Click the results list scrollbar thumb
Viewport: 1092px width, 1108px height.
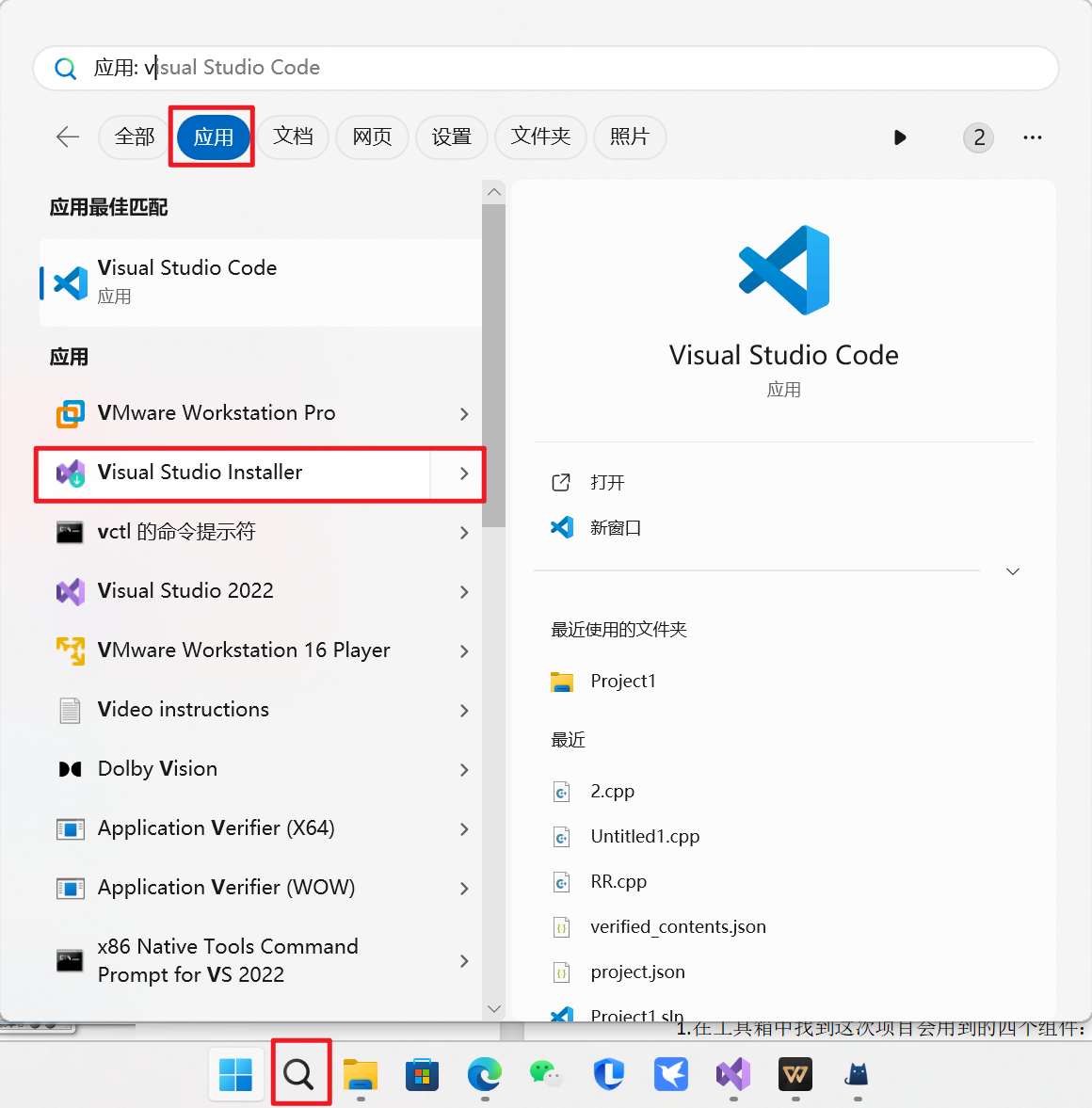(494, 365)
